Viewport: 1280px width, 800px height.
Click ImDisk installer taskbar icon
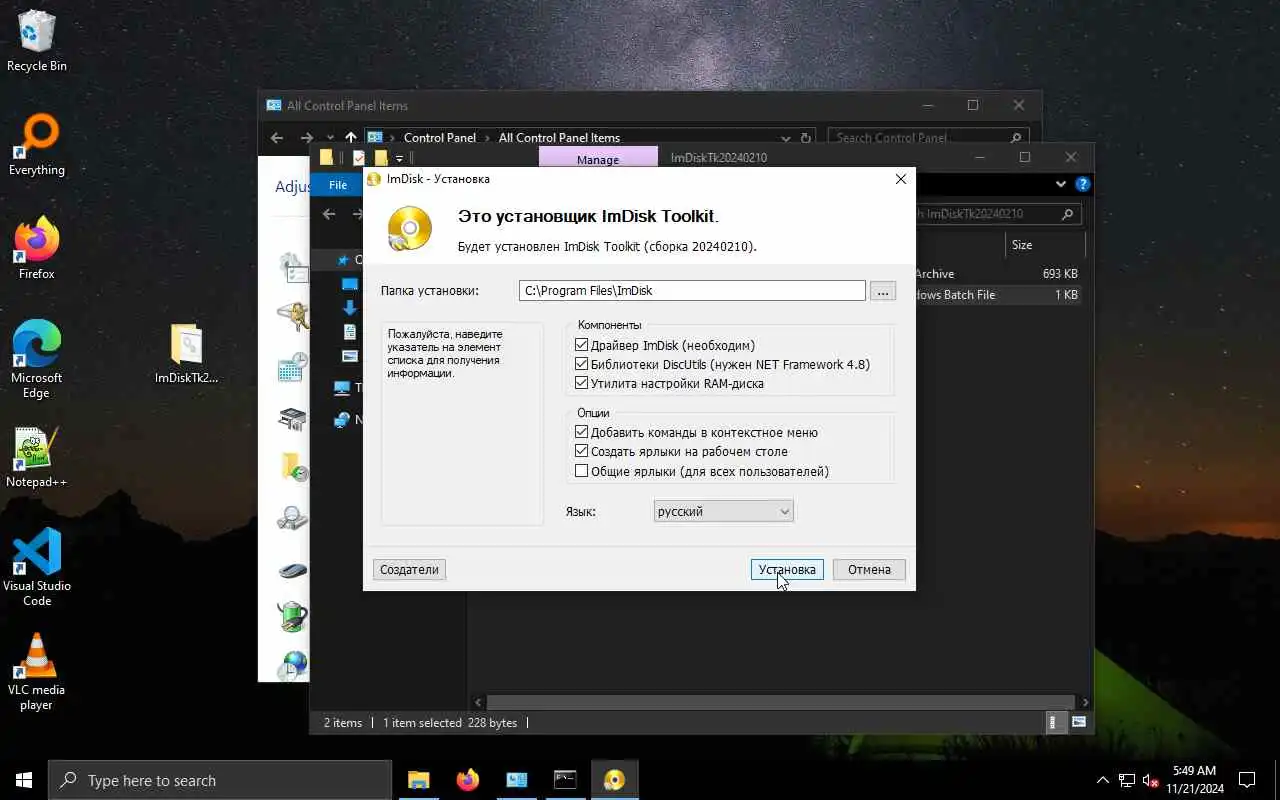pos(614,780)
